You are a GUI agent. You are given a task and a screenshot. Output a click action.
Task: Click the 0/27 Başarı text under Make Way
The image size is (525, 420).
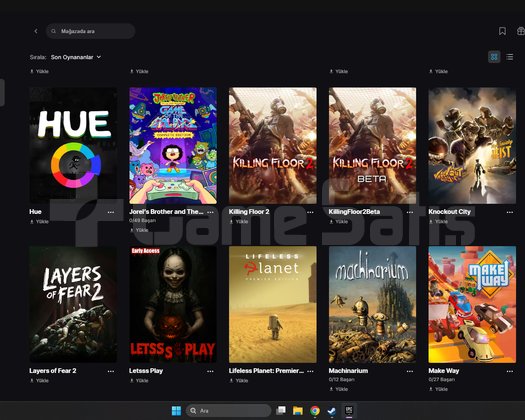tap(442, 379)
